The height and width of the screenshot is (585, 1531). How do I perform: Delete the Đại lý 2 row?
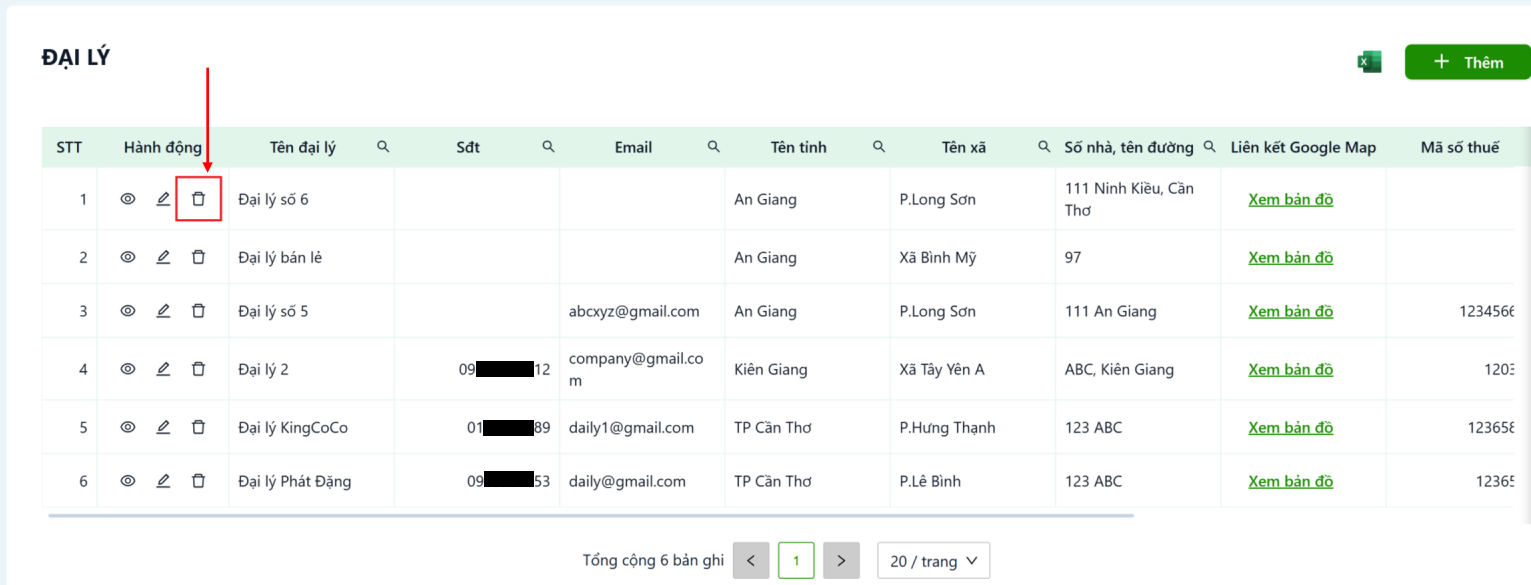pos(198,369)
